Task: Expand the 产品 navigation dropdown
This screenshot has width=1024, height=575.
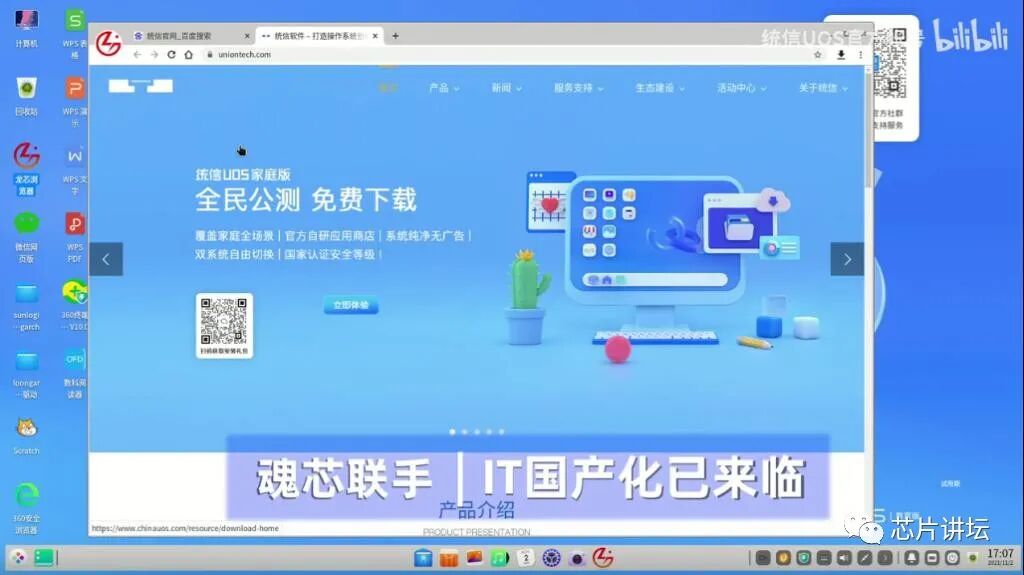Action: pyautogui.click(x=444, y=88)
